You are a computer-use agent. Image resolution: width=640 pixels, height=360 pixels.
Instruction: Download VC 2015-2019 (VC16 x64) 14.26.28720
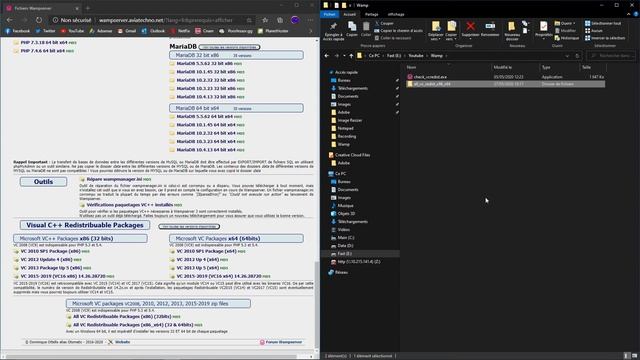point(219,276)
